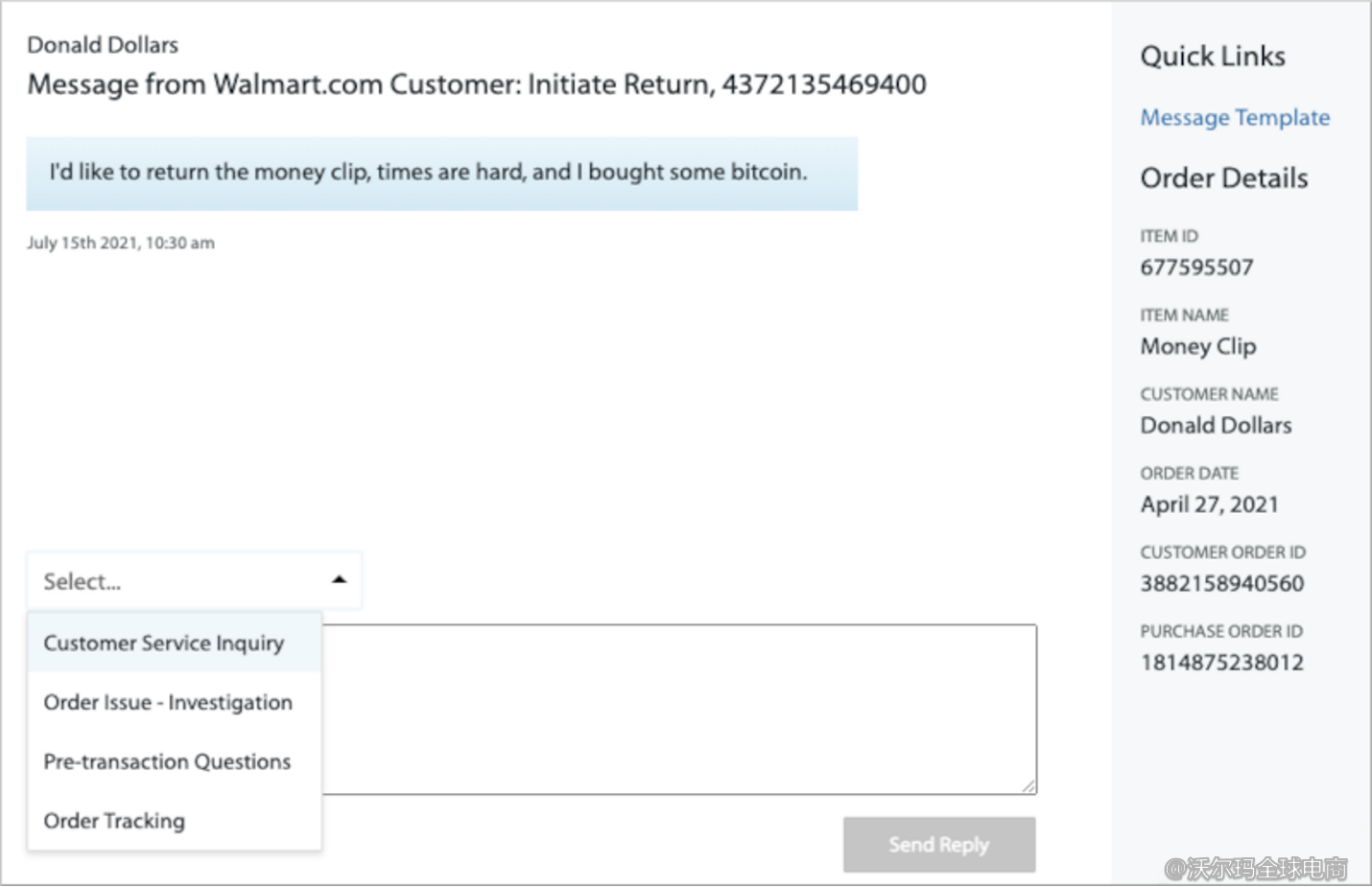Image resolution: width=1372 pixels, height=887 pixels.
Task: Click the textarea resize handle corner
Action: pyautogui.click(x=1029, y=785)
